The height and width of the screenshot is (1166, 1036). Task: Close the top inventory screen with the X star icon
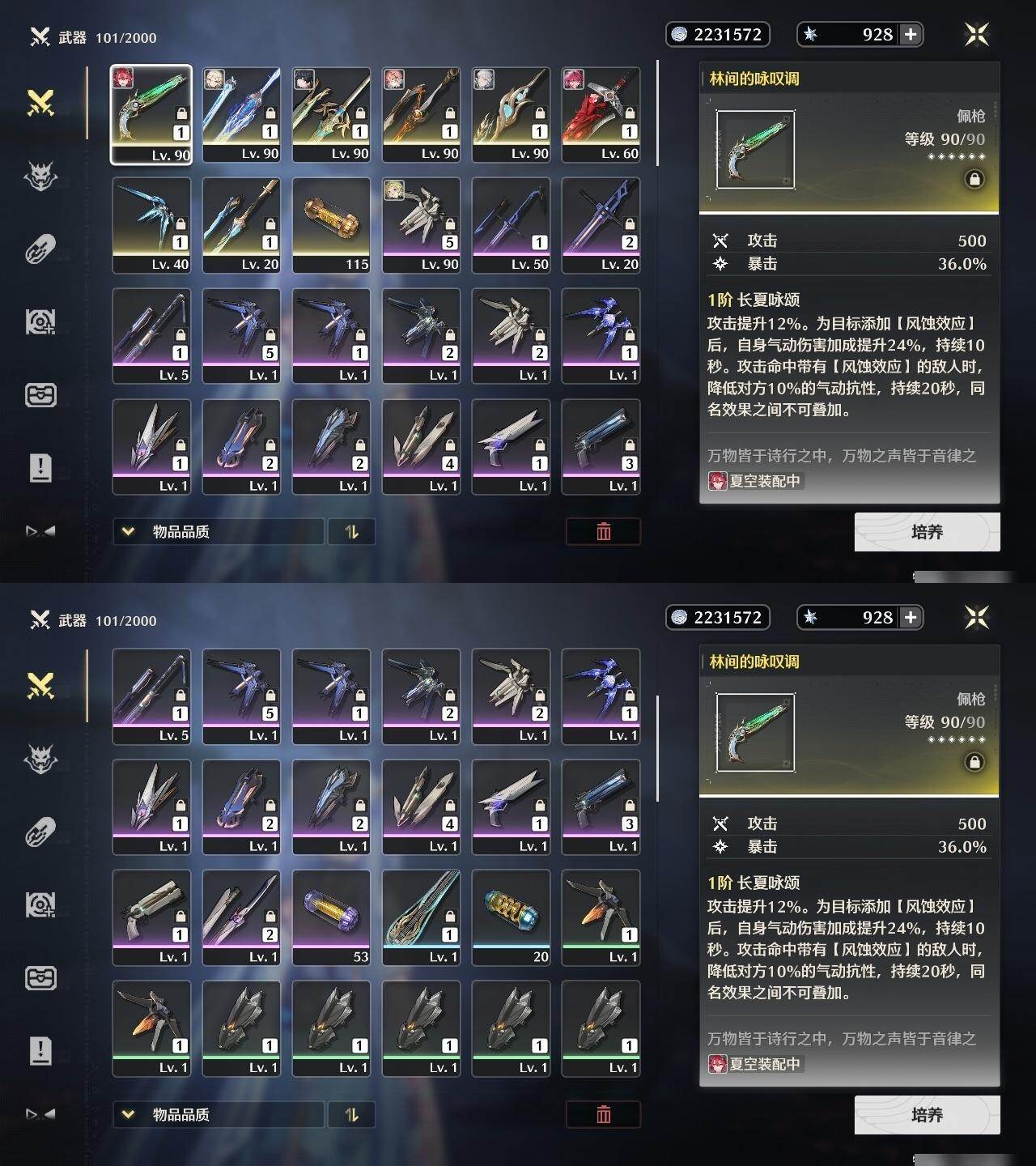pyautogui.click(x=977, y=34)
